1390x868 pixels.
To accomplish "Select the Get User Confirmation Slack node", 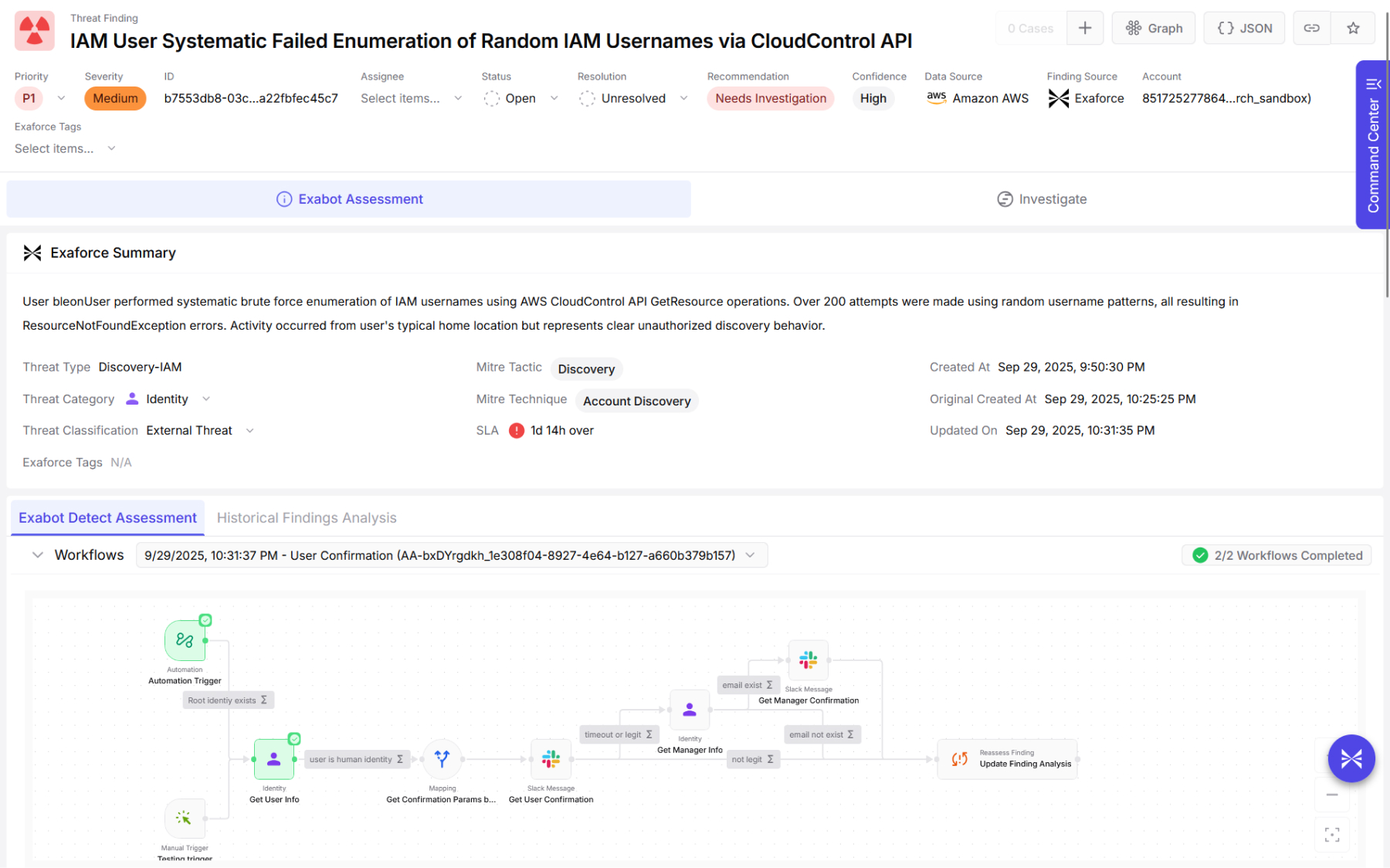I will 551,759.
